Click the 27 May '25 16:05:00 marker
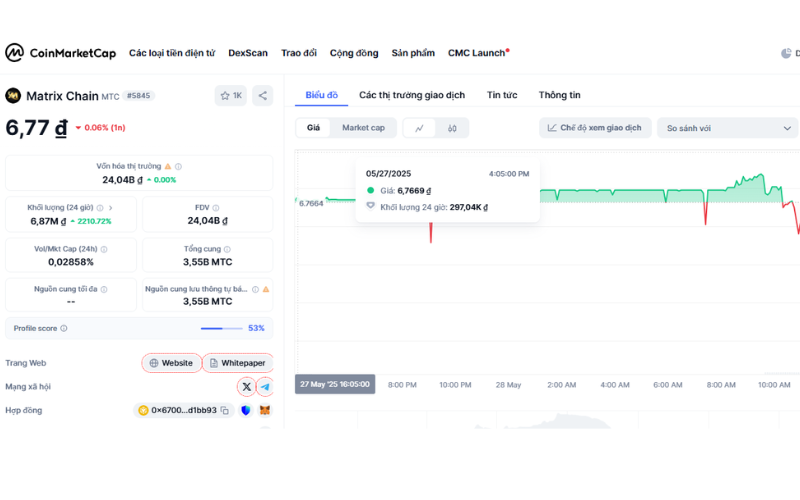Viewport: 800px width, 500px height. tap(335, 384)
